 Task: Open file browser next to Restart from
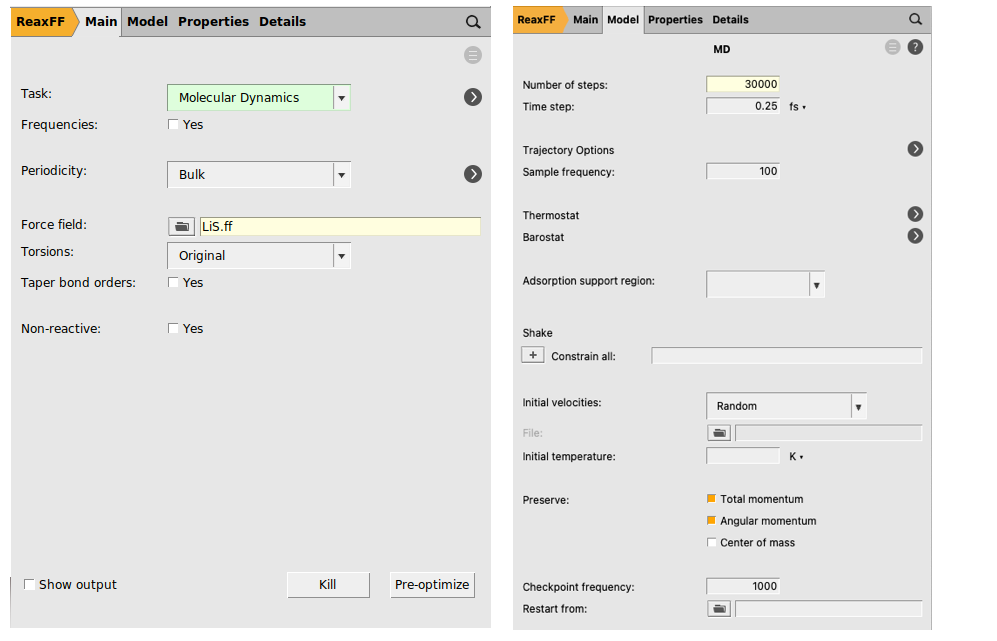(x=718, y=608)
